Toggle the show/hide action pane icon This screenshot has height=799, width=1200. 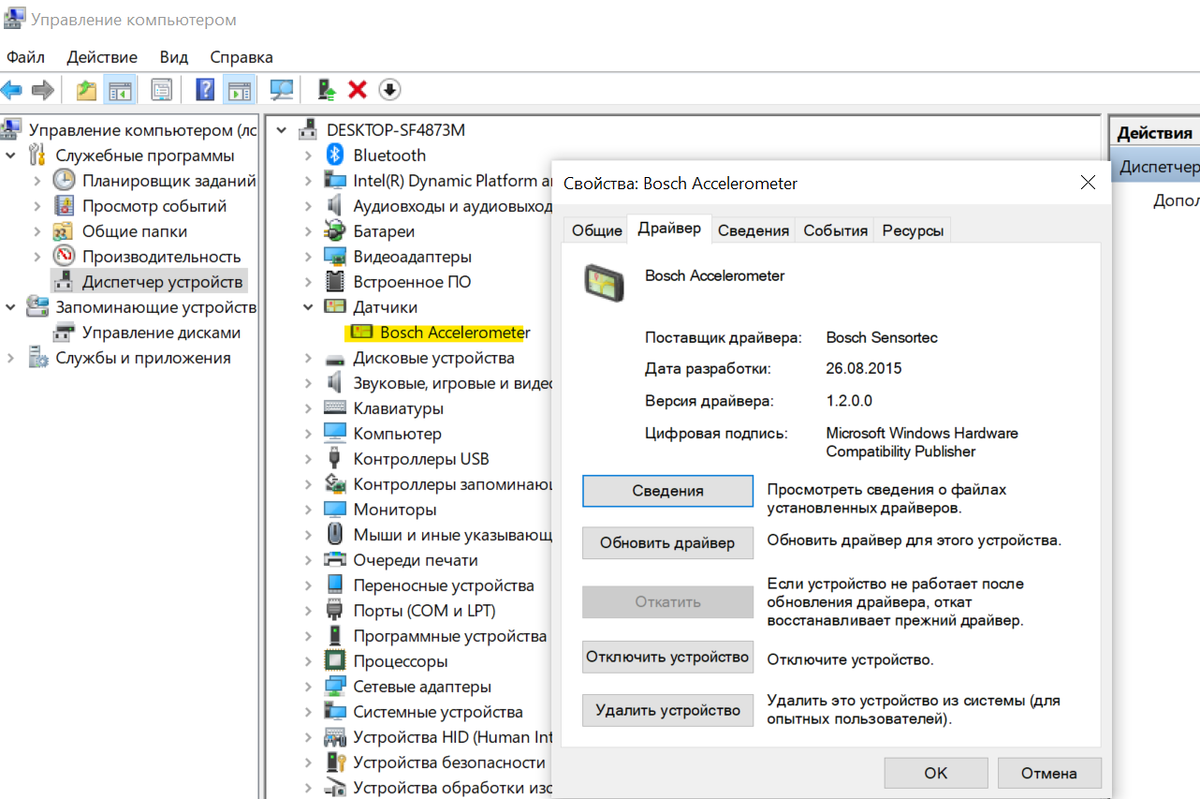click(x=238, y=90)
